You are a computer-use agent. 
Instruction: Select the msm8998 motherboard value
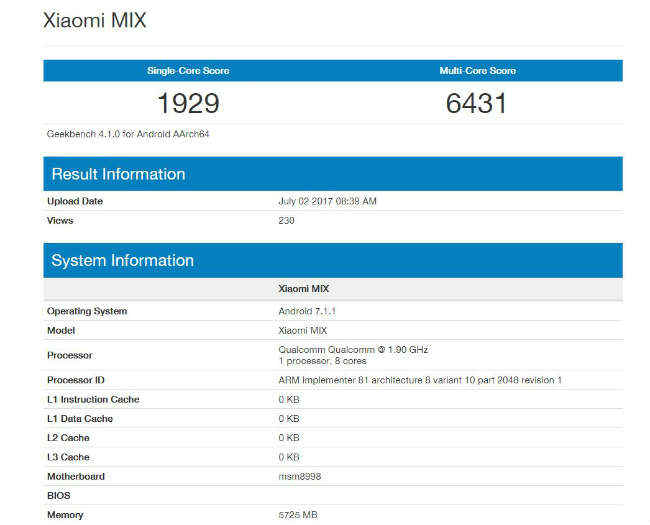click(x=300, y=476)
